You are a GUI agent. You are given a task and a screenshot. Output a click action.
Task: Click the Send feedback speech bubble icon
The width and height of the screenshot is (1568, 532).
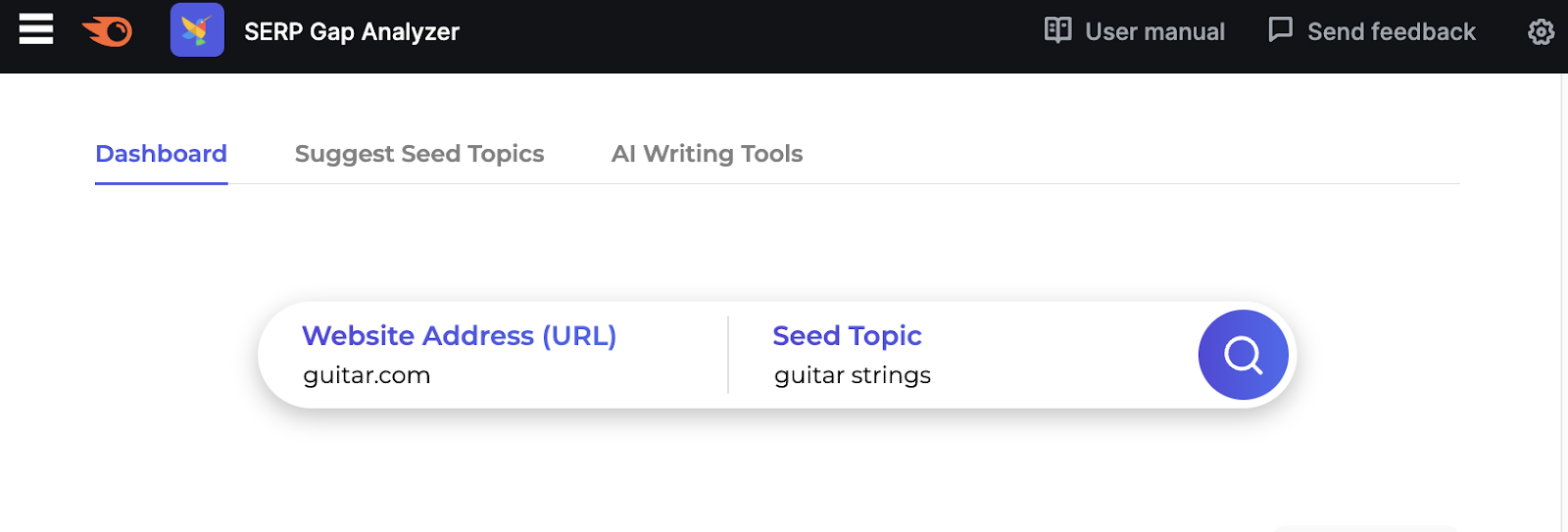(1280, 29)
